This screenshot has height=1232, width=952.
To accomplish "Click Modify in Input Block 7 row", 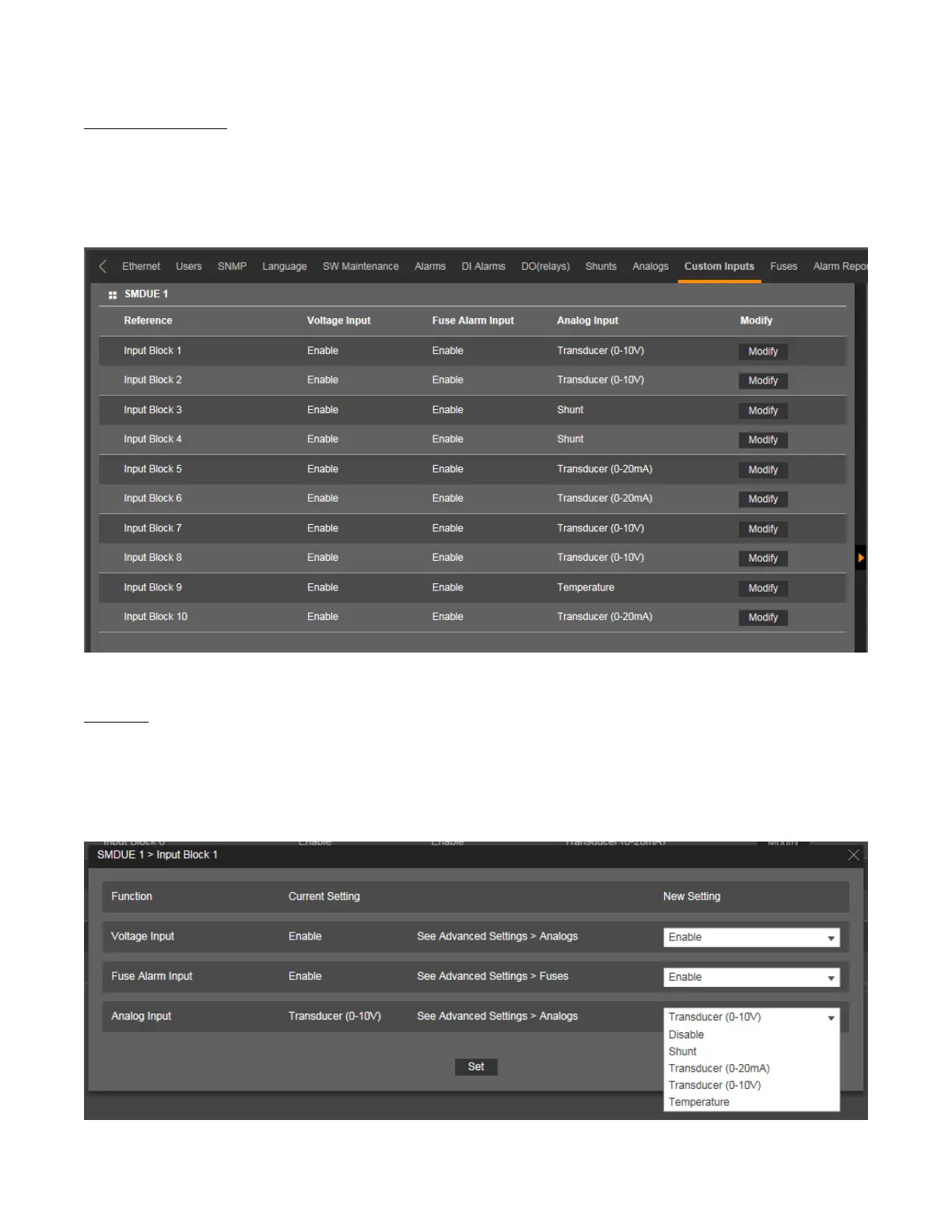I will (x=763, y=529).
